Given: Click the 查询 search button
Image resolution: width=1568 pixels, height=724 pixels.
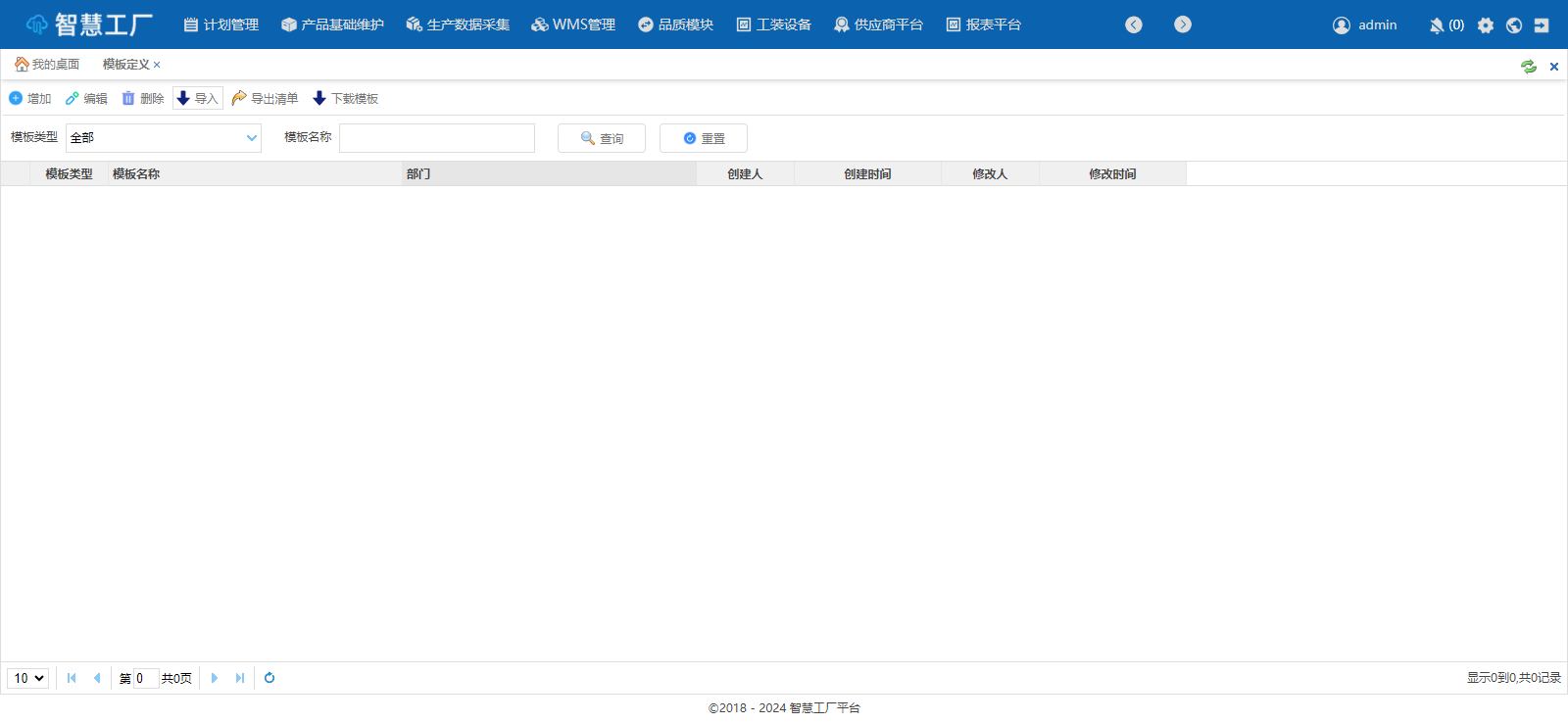Looking at the screenshot, I should coord(602,138).
